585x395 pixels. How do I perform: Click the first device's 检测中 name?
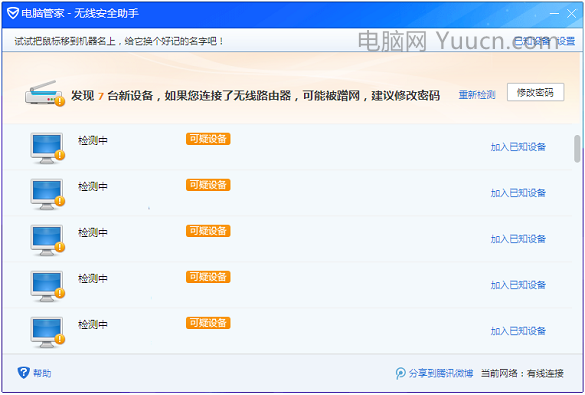click(x=93, y=141)
